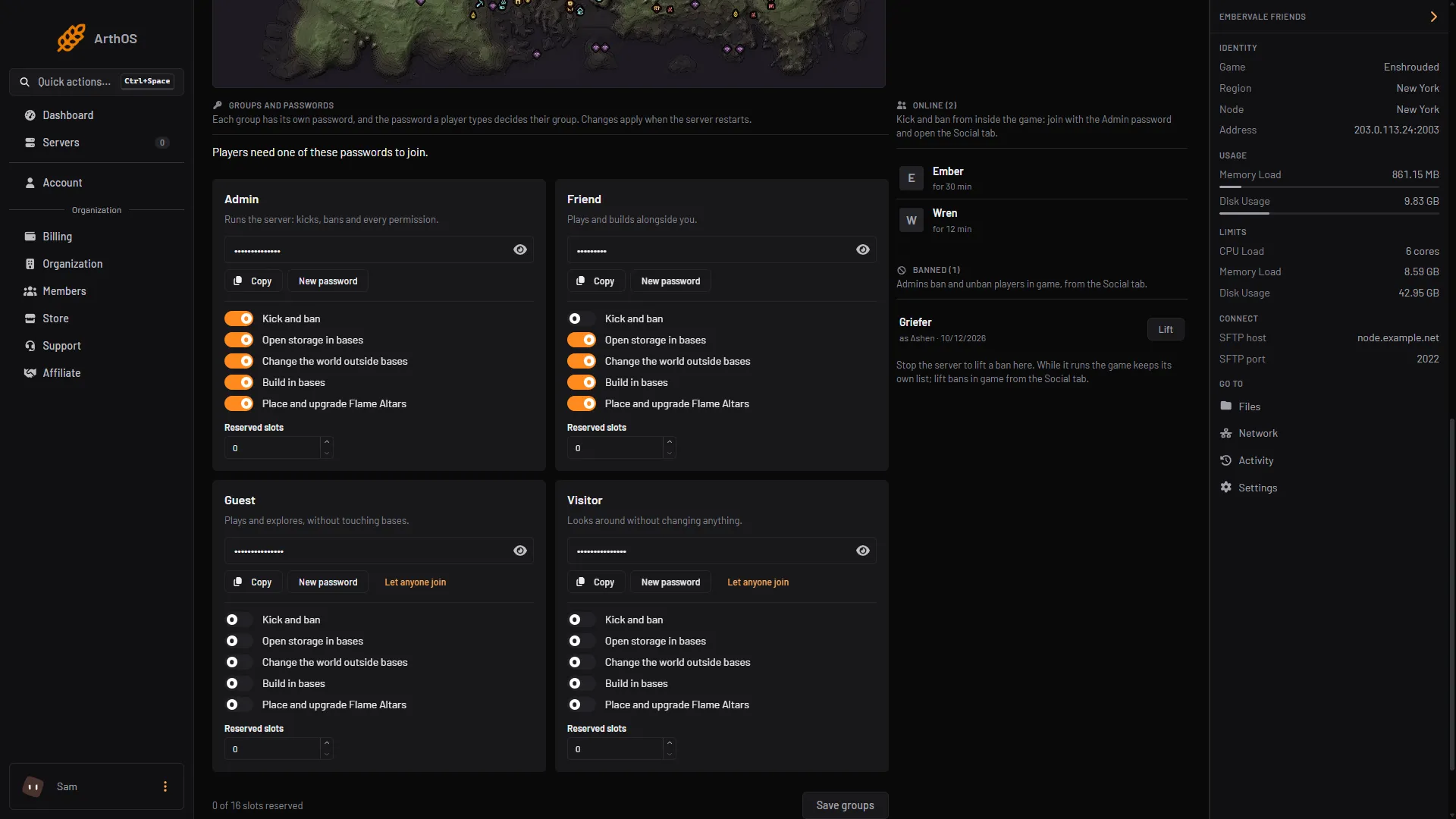Open Activity history icon
Viewport: 1456px width, 819px height.
[1225, 460]
